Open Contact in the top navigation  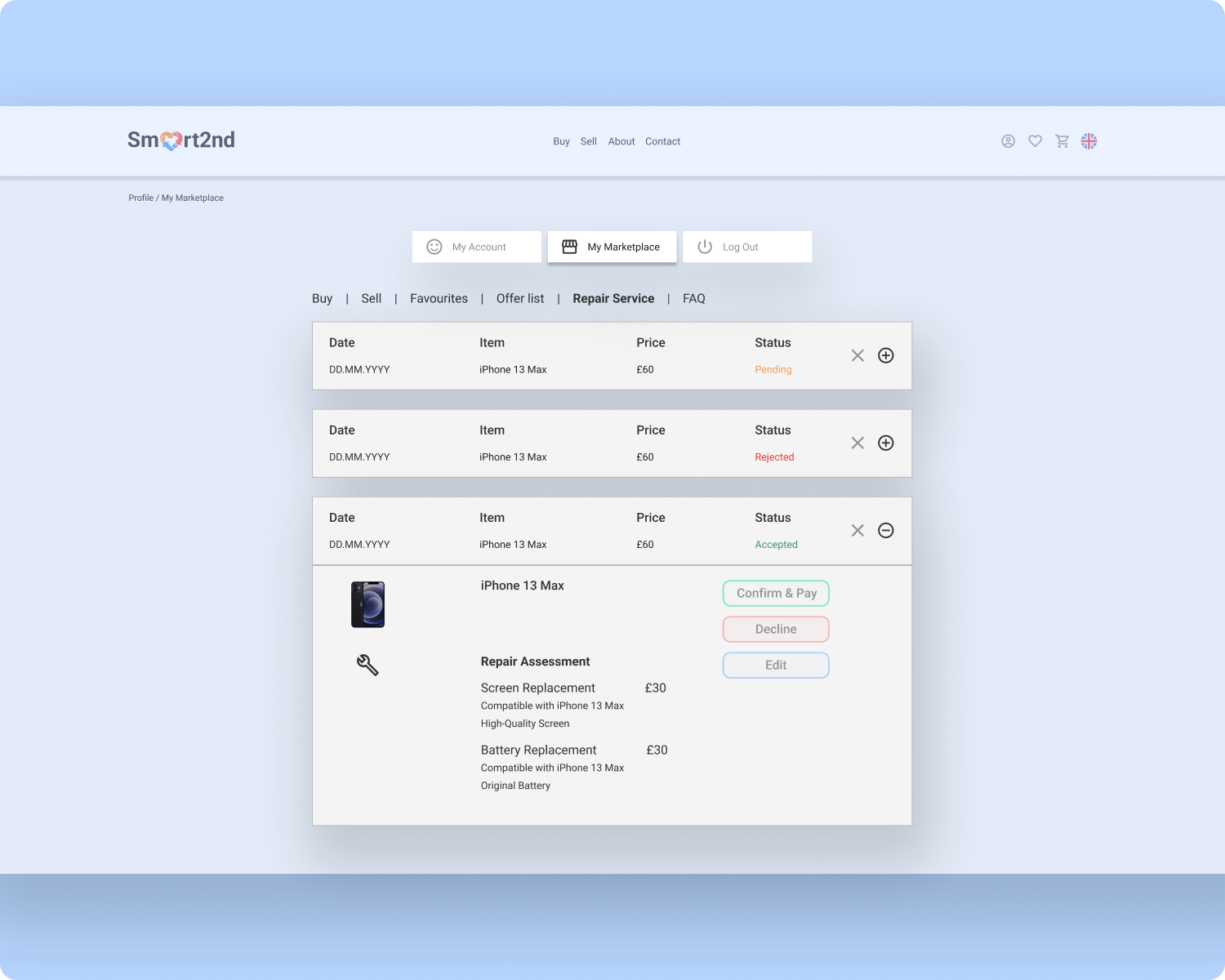(x=663, y=141)
